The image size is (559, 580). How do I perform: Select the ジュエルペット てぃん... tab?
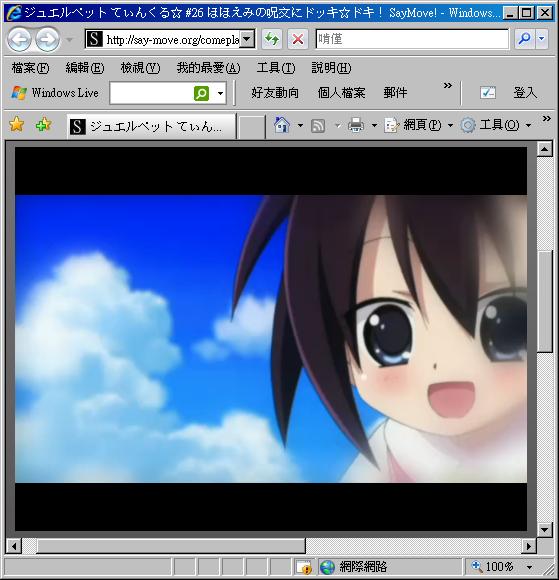tap(151, 127)
